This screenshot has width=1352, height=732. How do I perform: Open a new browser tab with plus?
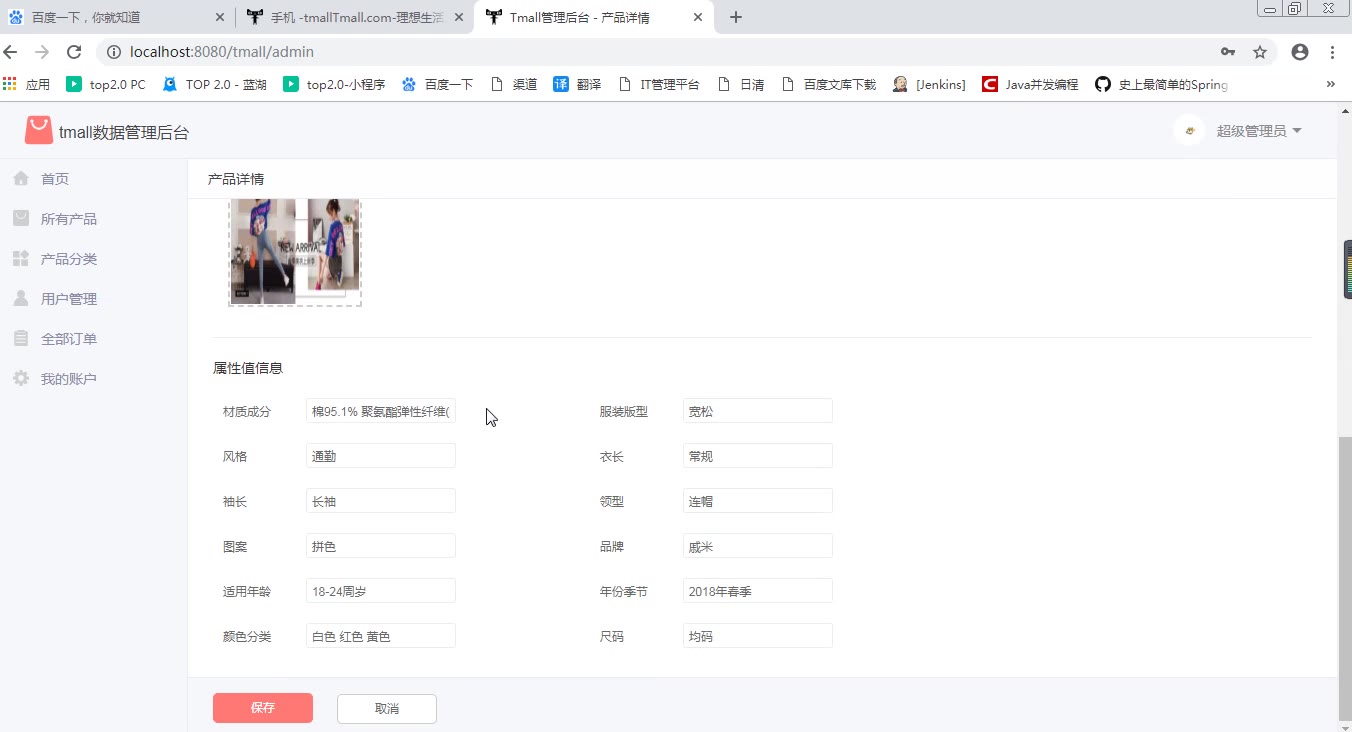pyautogui.click(x=736, y=17)
